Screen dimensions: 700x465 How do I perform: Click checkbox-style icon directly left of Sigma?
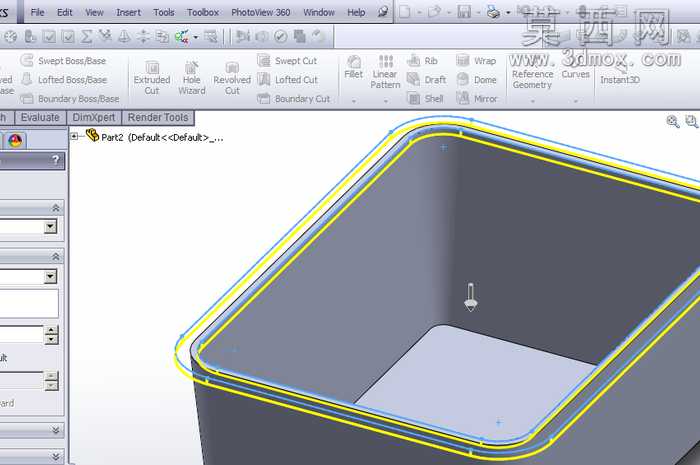click(68, 37)
